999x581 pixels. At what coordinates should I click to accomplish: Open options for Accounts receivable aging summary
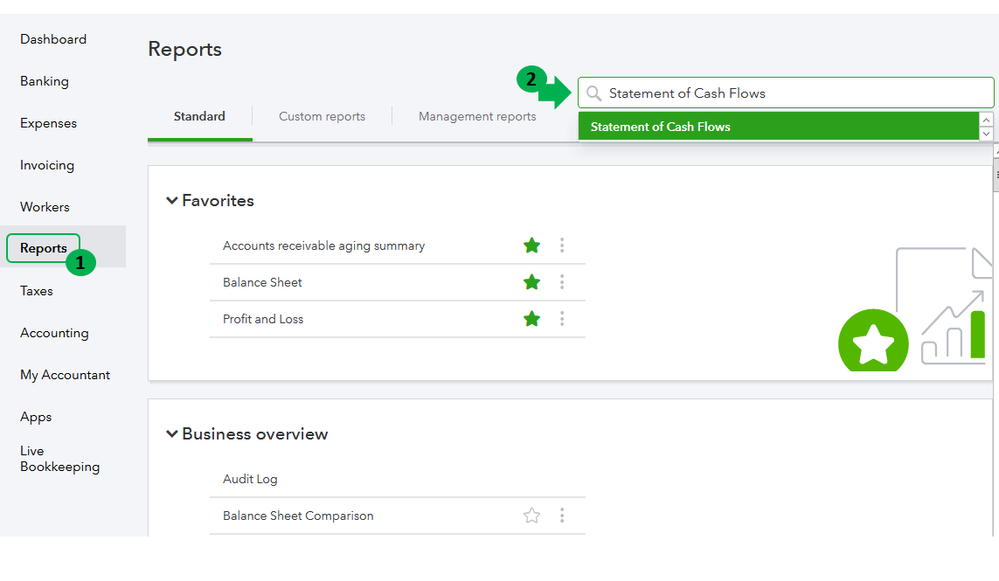coord(562,245)
